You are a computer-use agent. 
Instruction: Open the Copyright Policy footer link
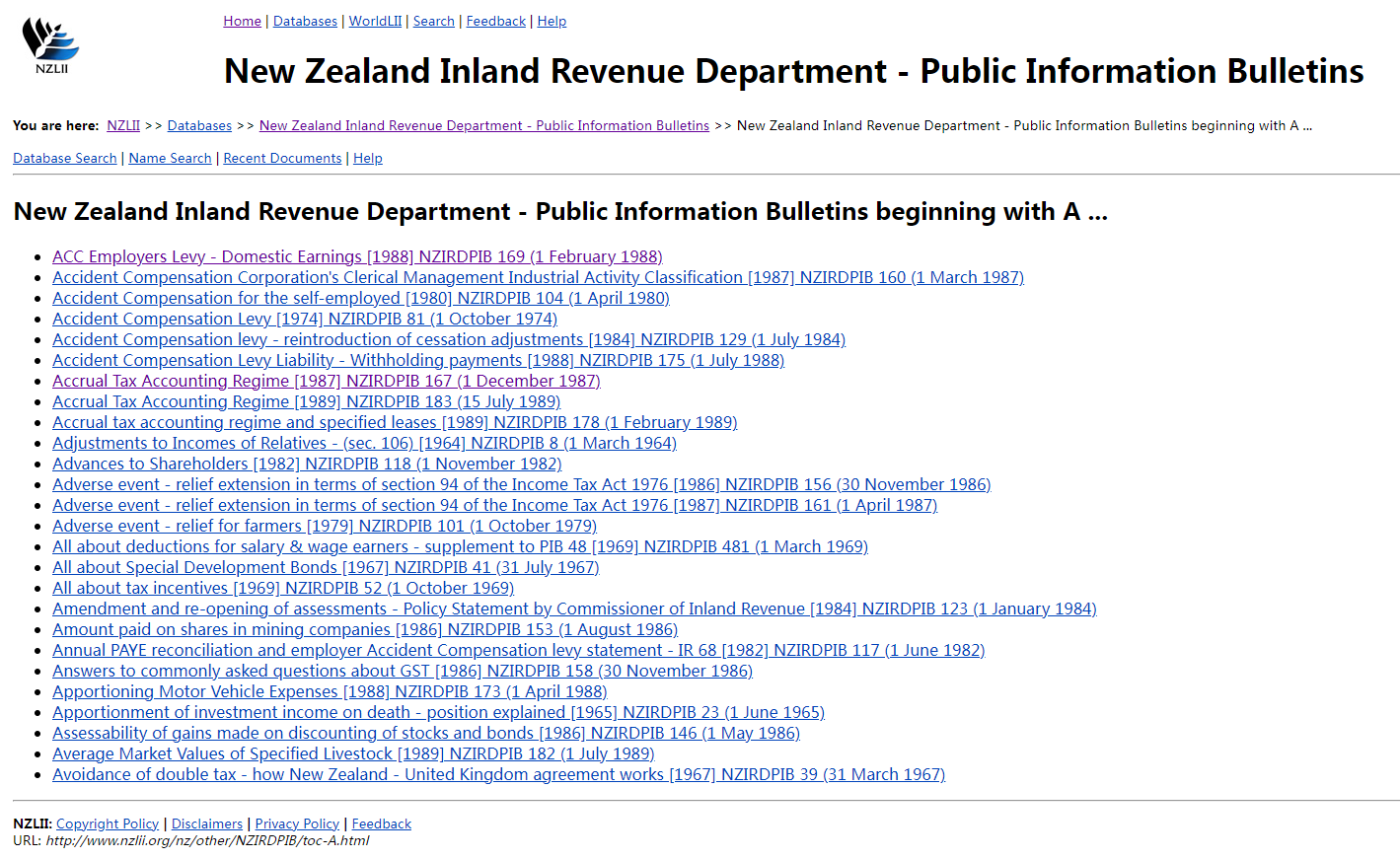click(108, 823)
